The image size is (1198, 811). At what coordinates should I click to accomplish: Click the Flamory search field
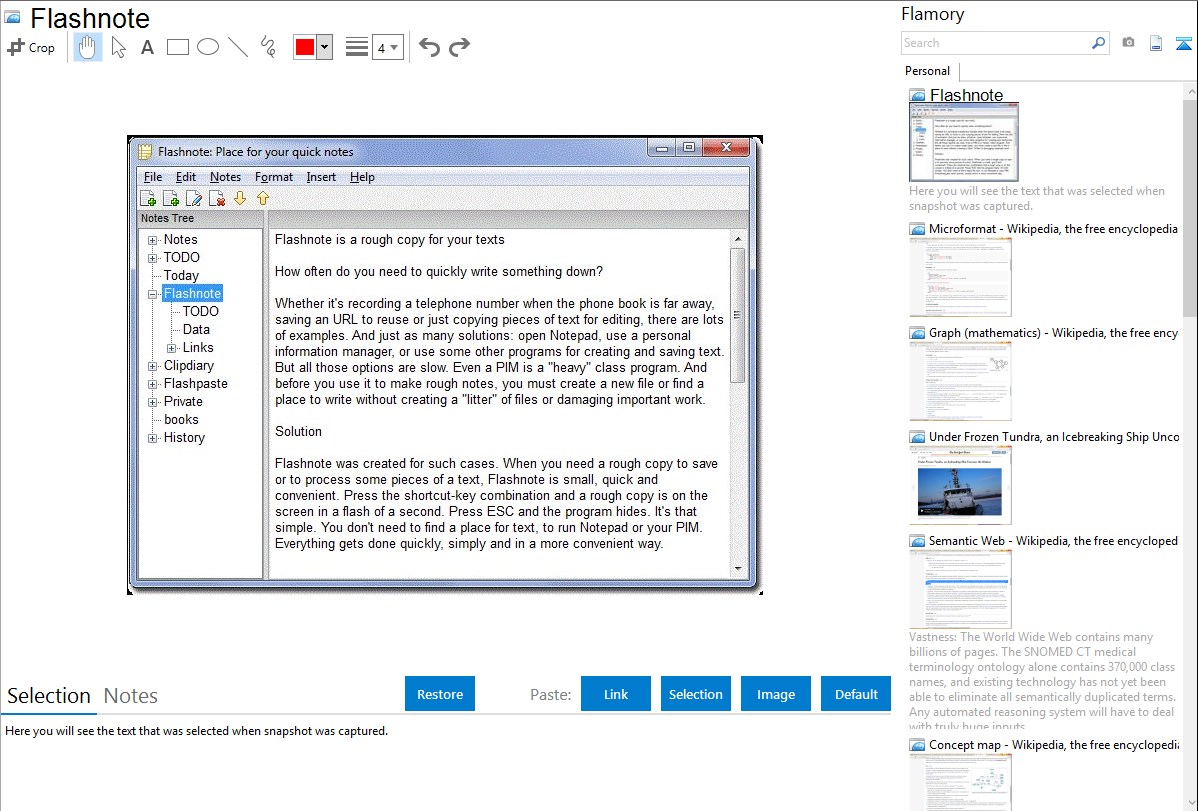tap(995, 43)
